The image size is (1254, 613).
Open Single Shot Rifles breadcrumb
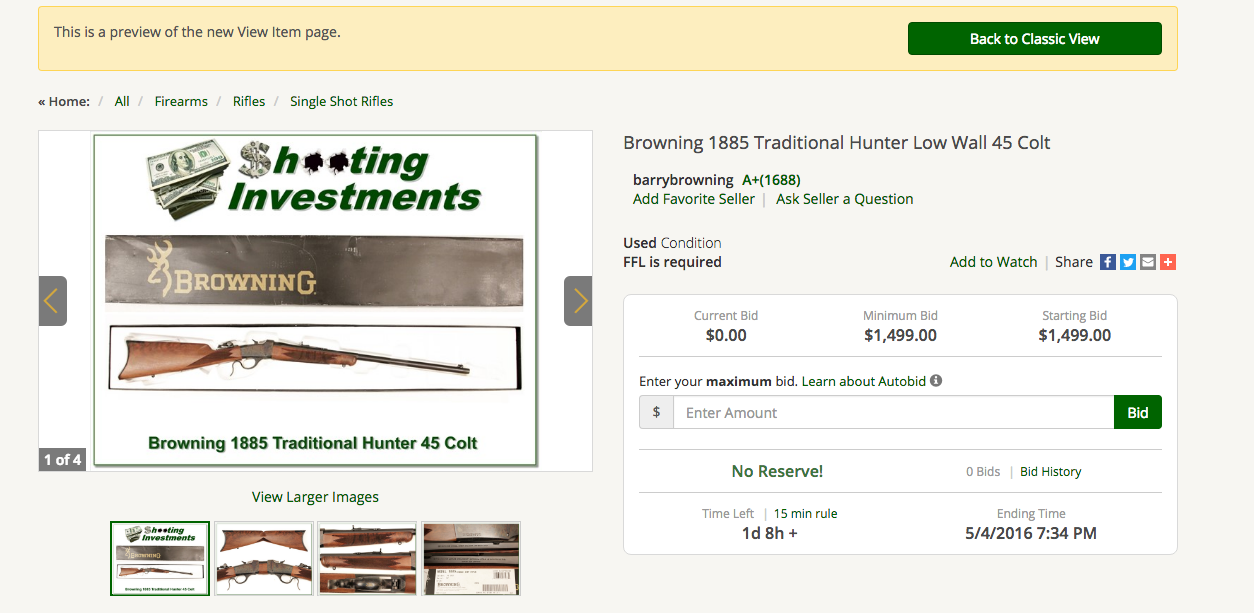click(342, 101)
